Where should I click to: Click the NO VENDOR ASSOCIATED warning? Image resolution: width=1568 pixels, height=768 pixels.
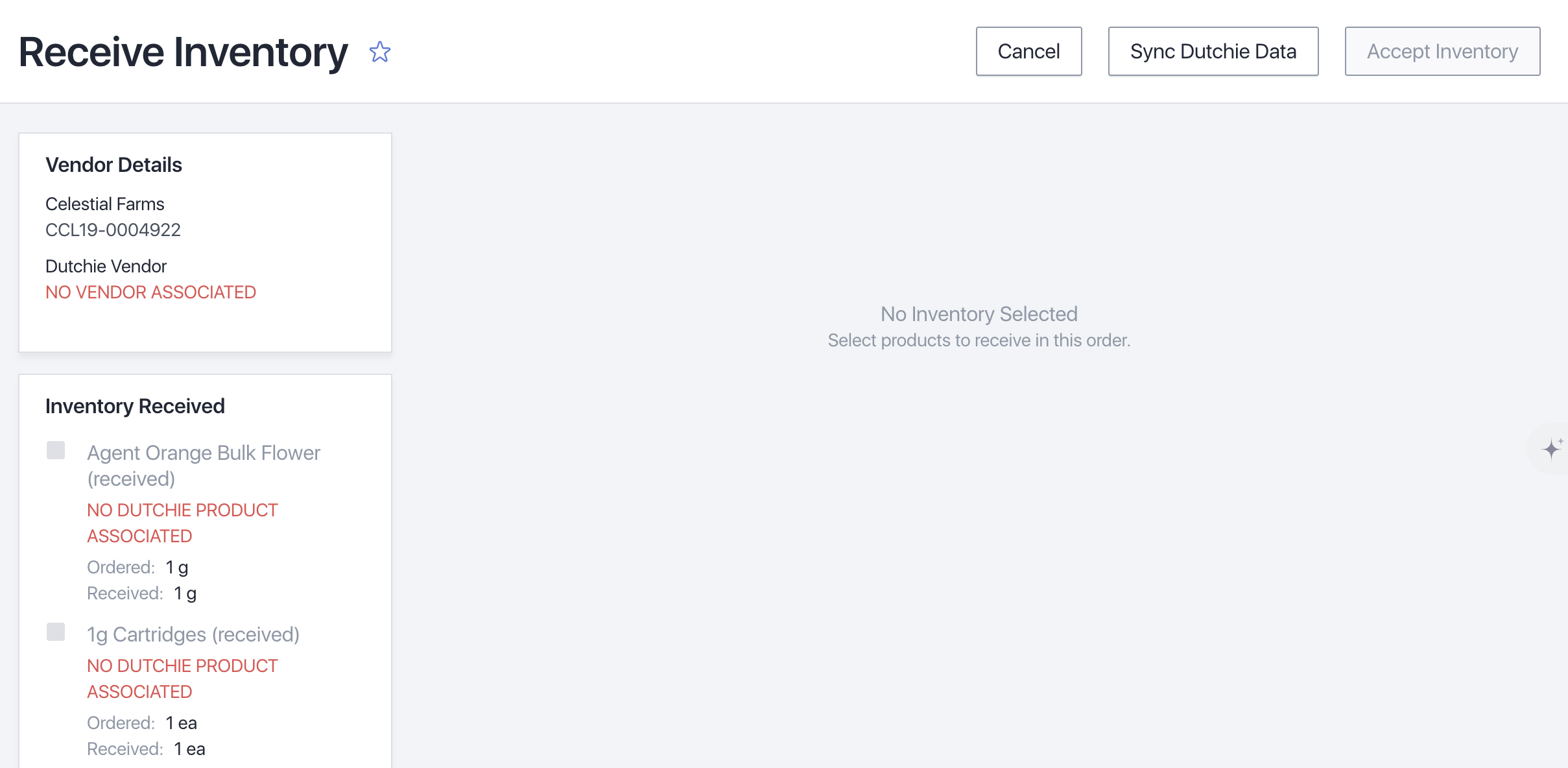150,292
